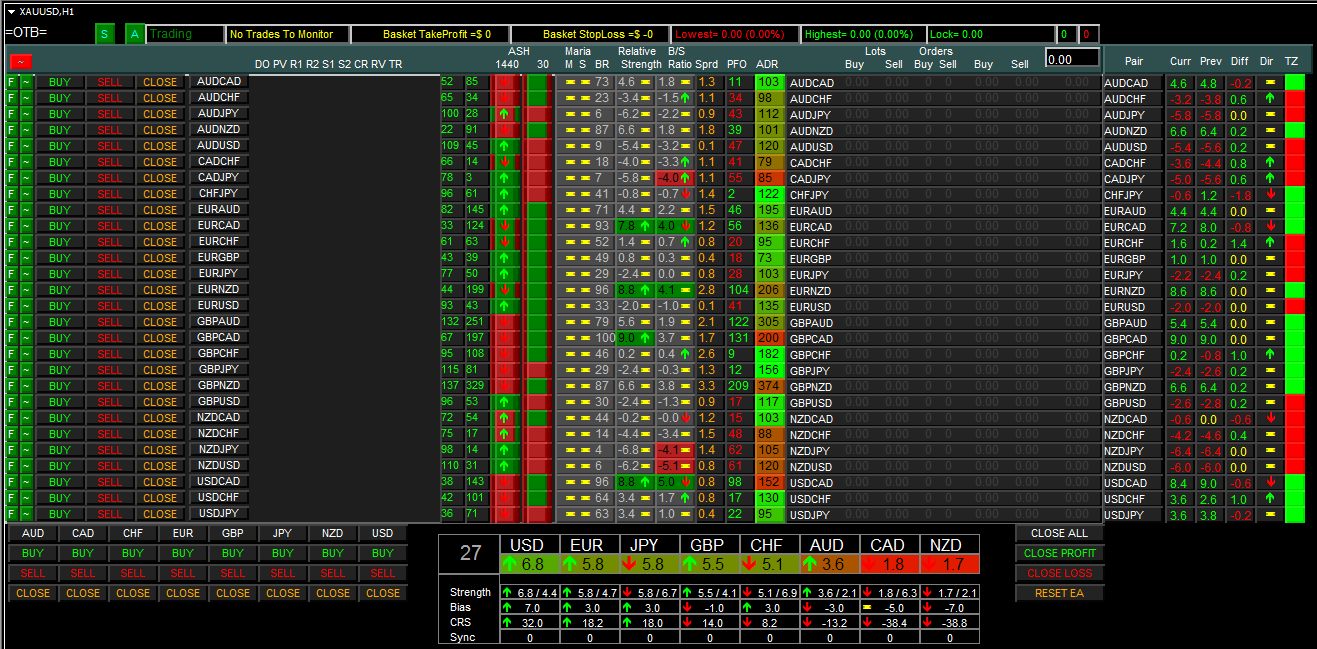1317x649 pixels.
Task: Click the ASH 1440 down arrow for AUDCAD
Action: pos(505,83)
